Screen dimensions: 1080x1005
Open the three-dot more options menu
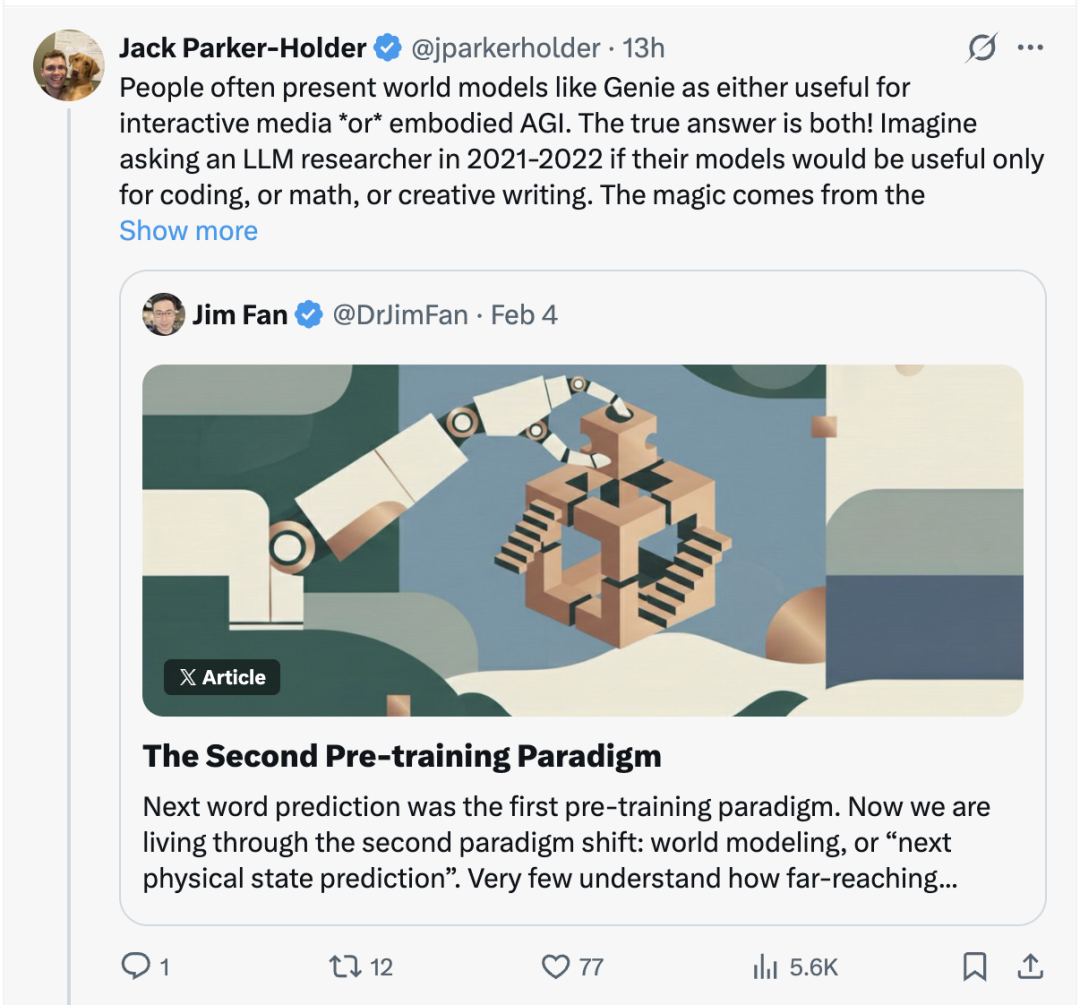click(1030, 48)
